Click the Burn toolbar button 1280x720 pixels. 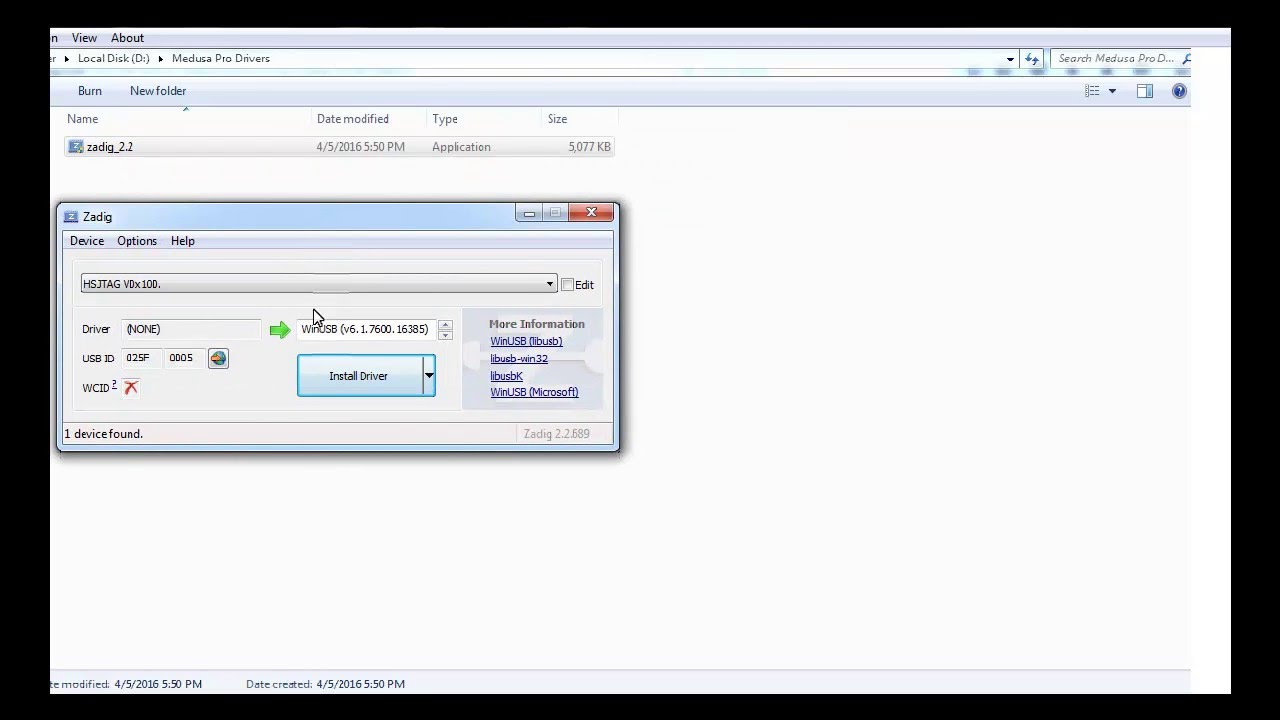point(90,91)
